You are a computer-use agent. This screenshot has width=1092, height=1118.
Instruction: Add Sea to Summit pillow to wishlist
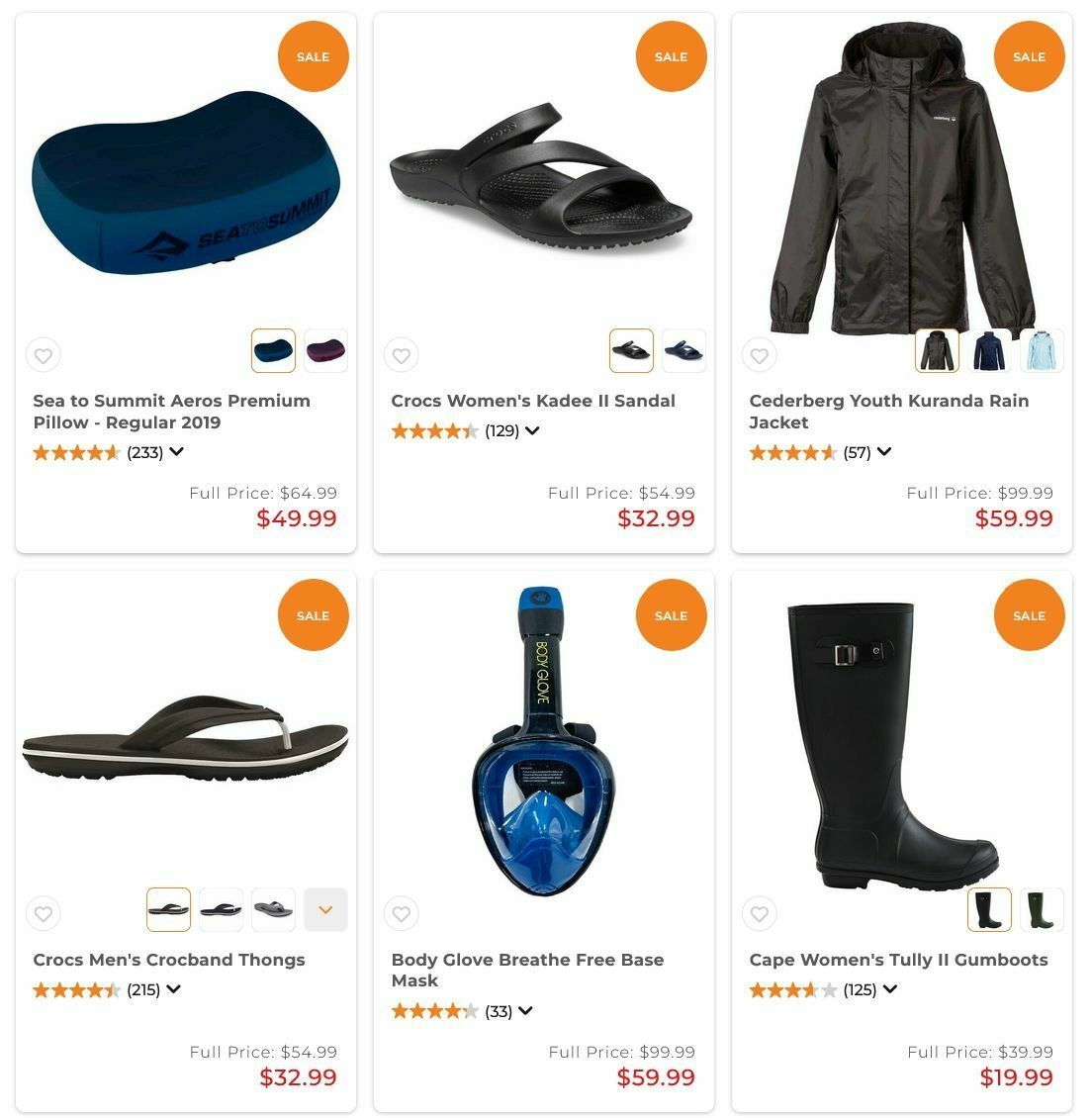coord(44,355)
